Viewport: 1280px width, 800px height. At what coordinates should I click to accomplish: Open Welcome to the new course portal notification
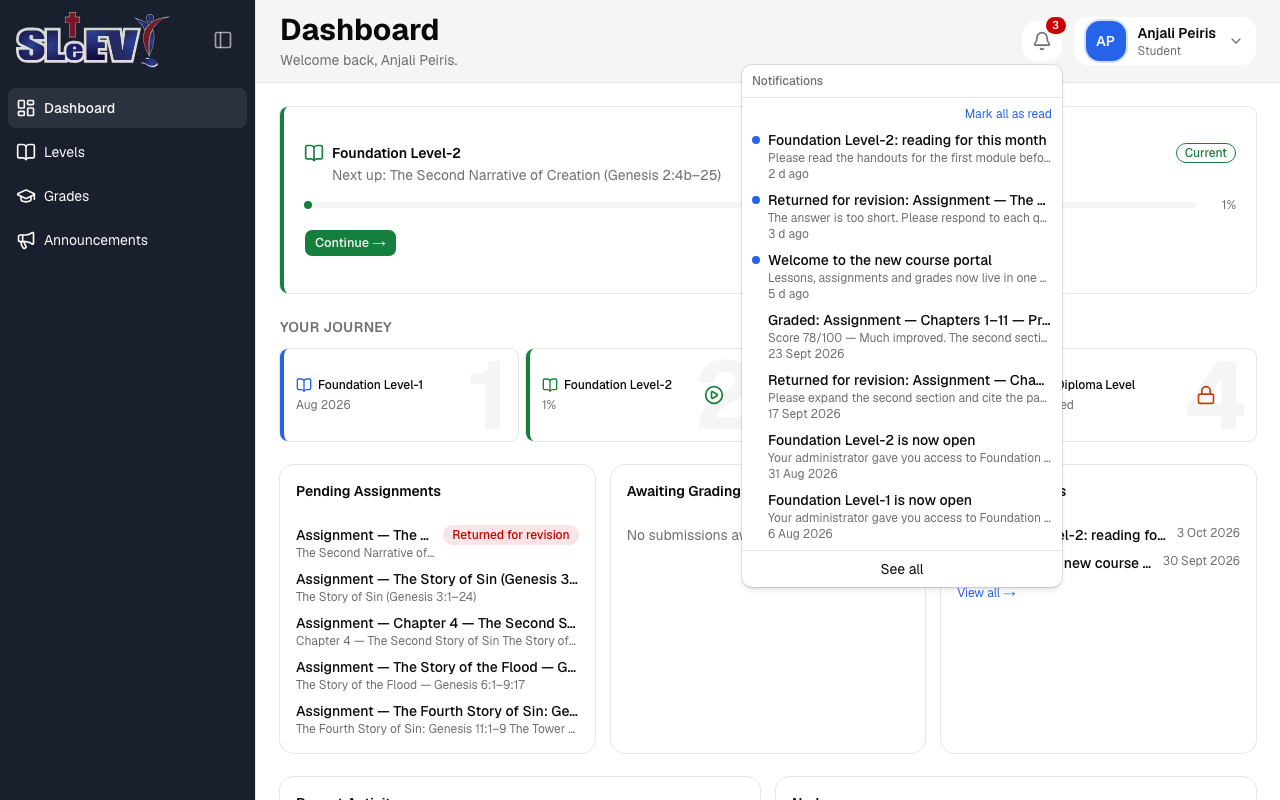(x=902, y=277)
